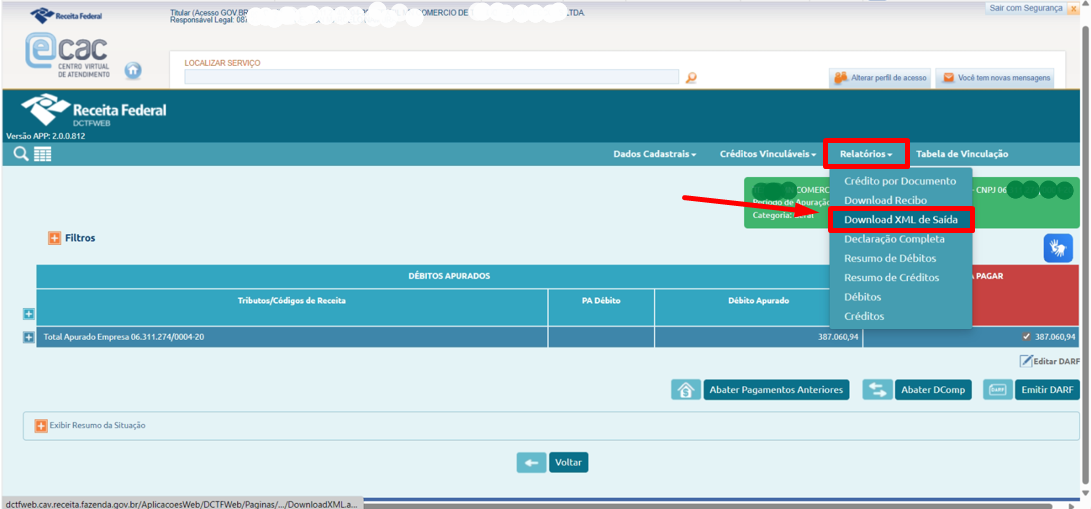Click the search magnifier beside Localizar Serviço
Screen dimensions: 1091x509
coord(690,78)
